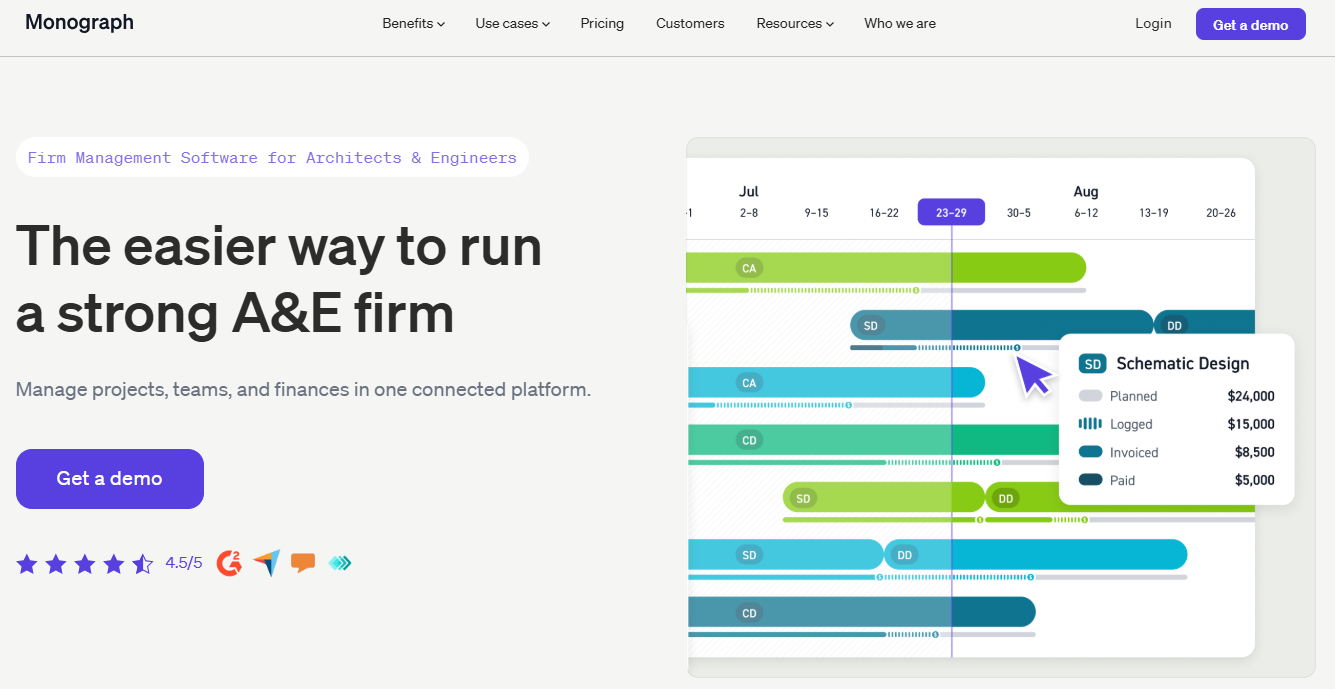Click the Invoiced teal legend swatch
Viewport: 1335px width, 689px height.
[x=1090, y=452]
